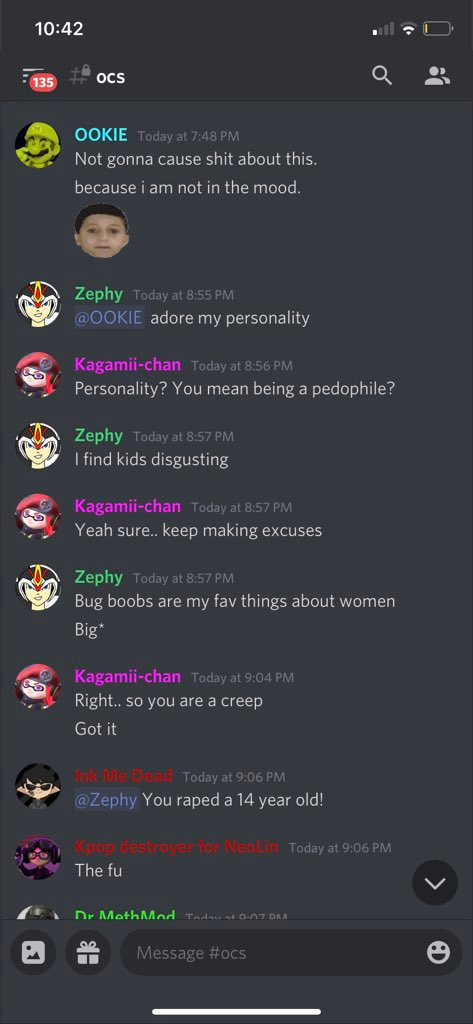Open the username Kpop destroyer for NeoLin
Screen dimensions: 473x1024
pos(176,847)
